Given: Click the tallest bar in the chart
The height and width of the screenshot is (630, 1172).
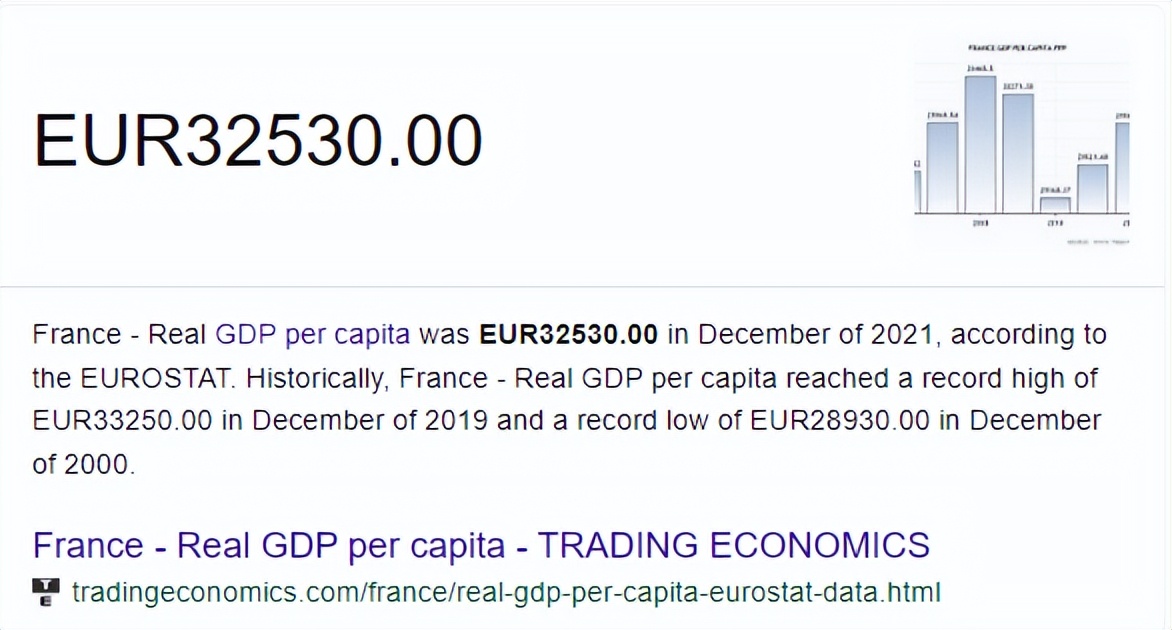Looking at the screenshot, I should coord(980,144).
